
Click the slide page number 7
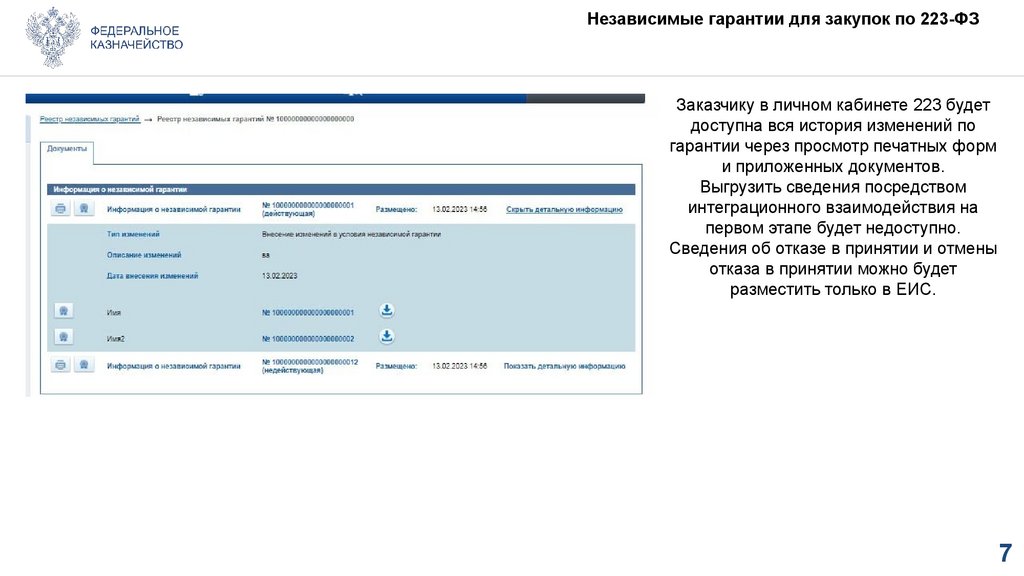click(1006, 551)
